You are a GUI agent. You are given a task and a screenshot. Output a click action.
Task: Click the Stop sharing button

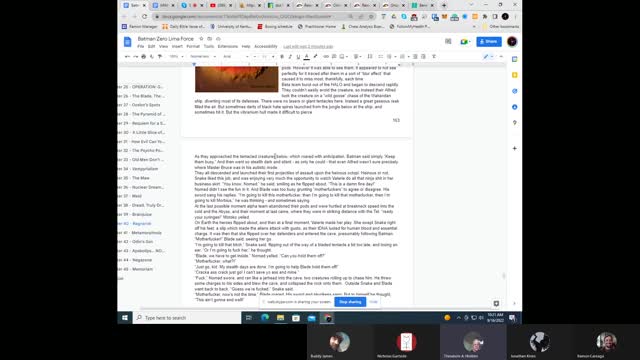pos(350,302)
